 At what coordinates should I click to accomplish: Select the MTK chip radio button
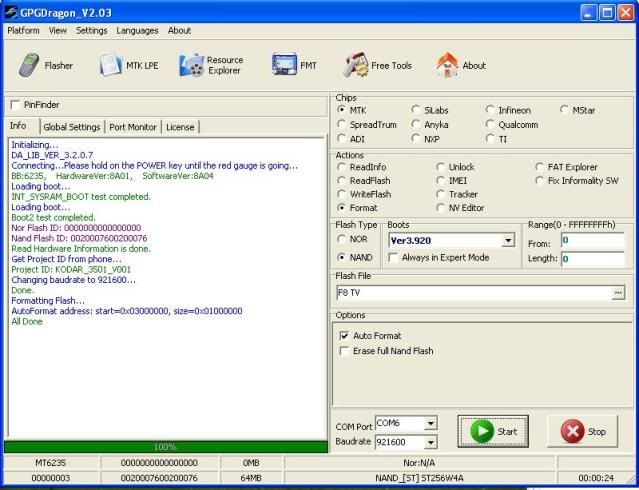pyautogui.click(x=342, y=110)
